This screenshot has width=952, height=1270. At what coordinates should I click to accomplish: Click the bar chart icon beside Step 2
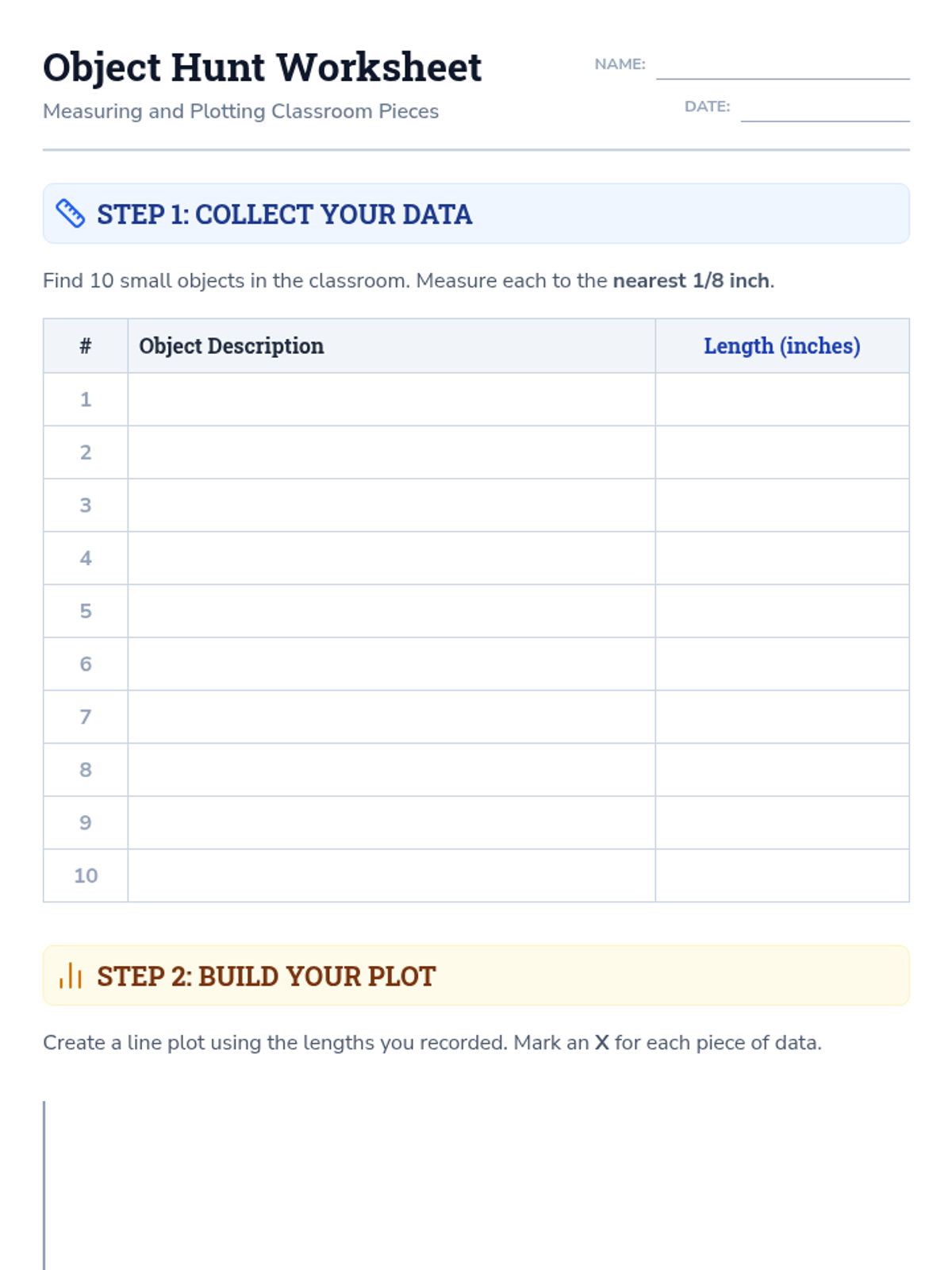70,976
